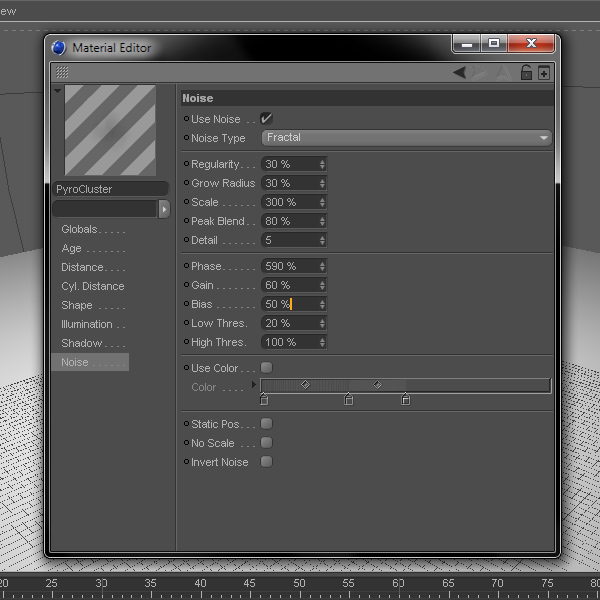Click Regularity animation dot

click(x=186, y=163)
